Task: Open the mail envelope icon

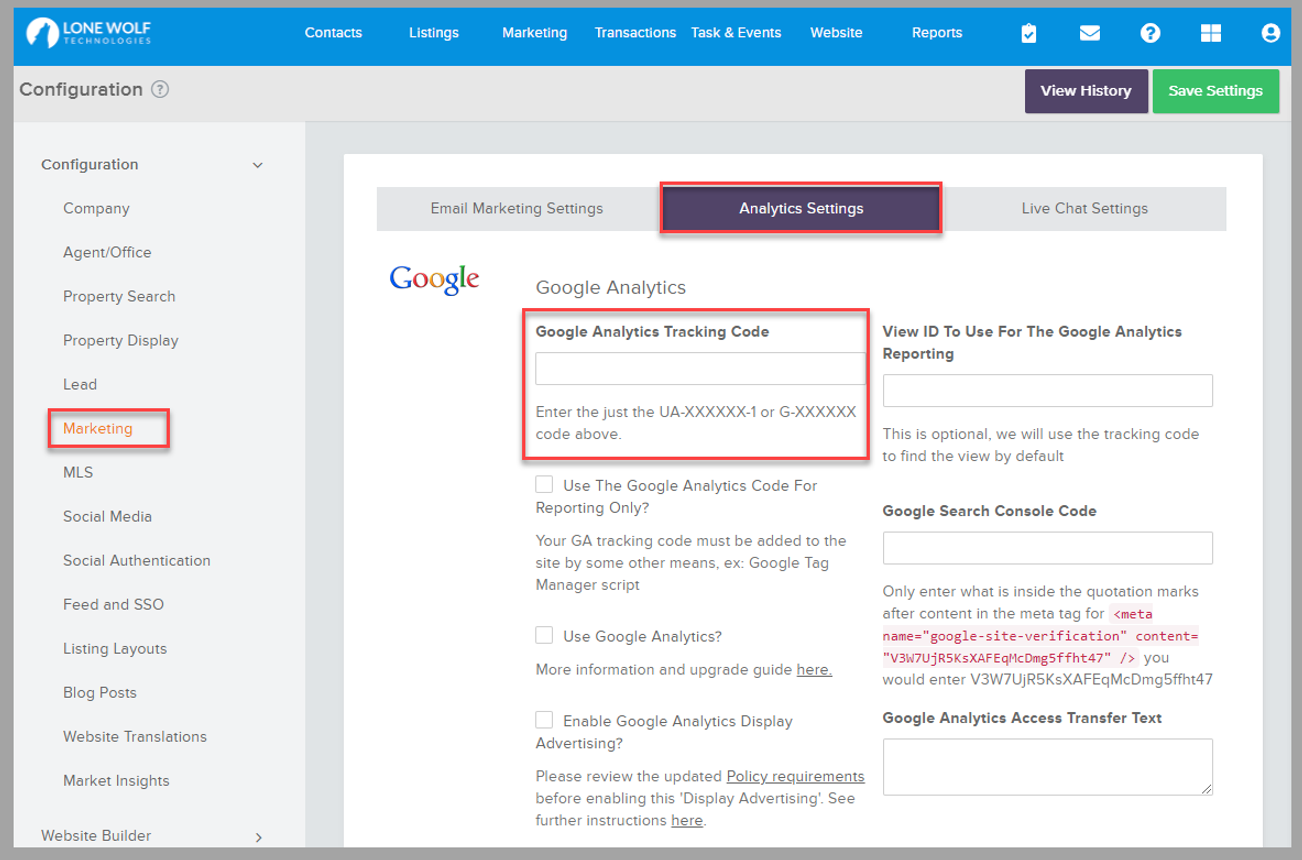Action: tap(1090, 33)
